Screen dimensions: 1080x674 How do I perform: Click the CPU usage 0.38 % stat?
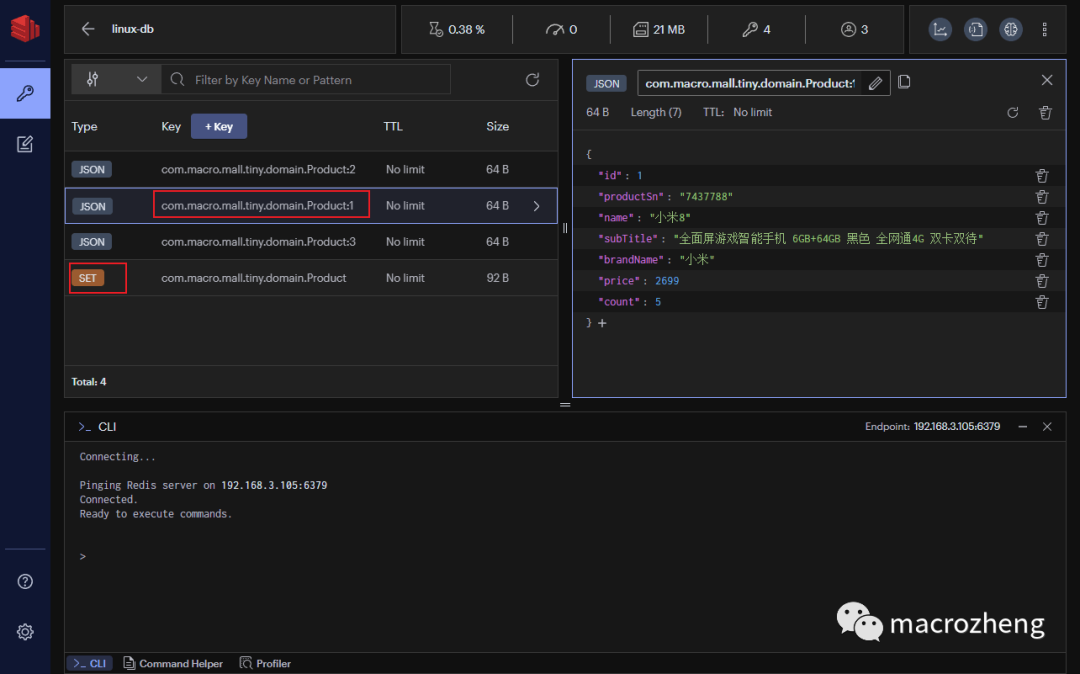click(457, 30)
